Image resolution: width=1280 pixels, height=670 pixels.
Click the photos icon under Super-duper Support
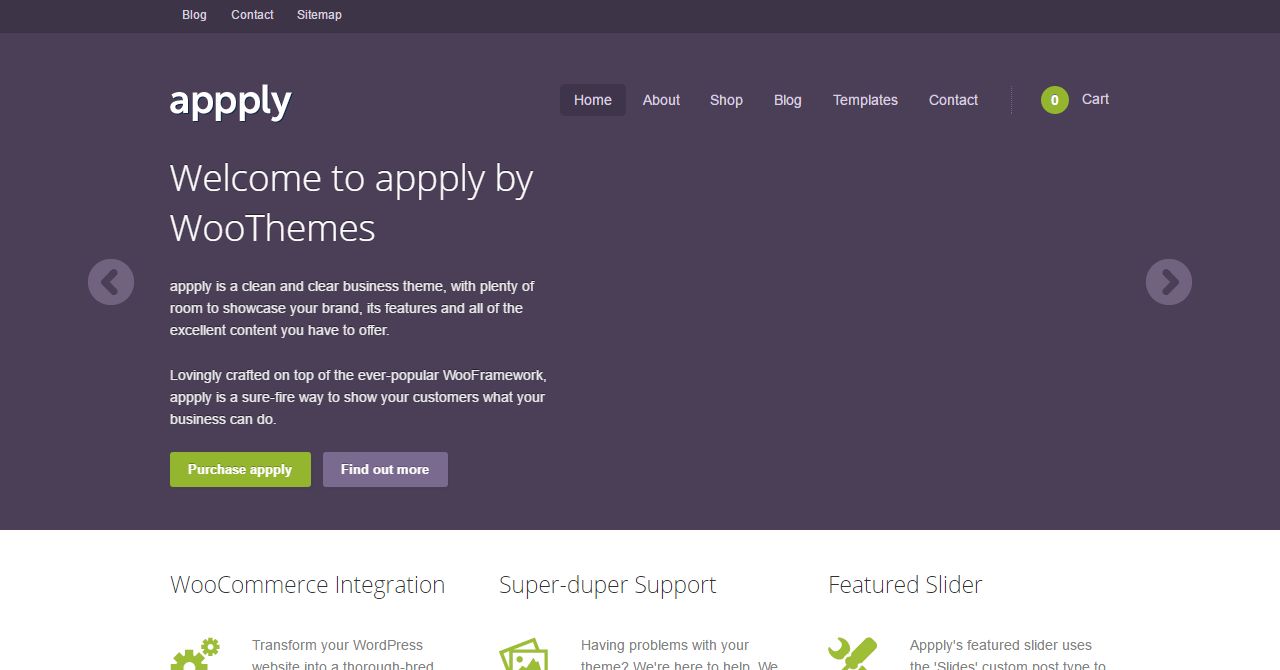click(523, 654)
